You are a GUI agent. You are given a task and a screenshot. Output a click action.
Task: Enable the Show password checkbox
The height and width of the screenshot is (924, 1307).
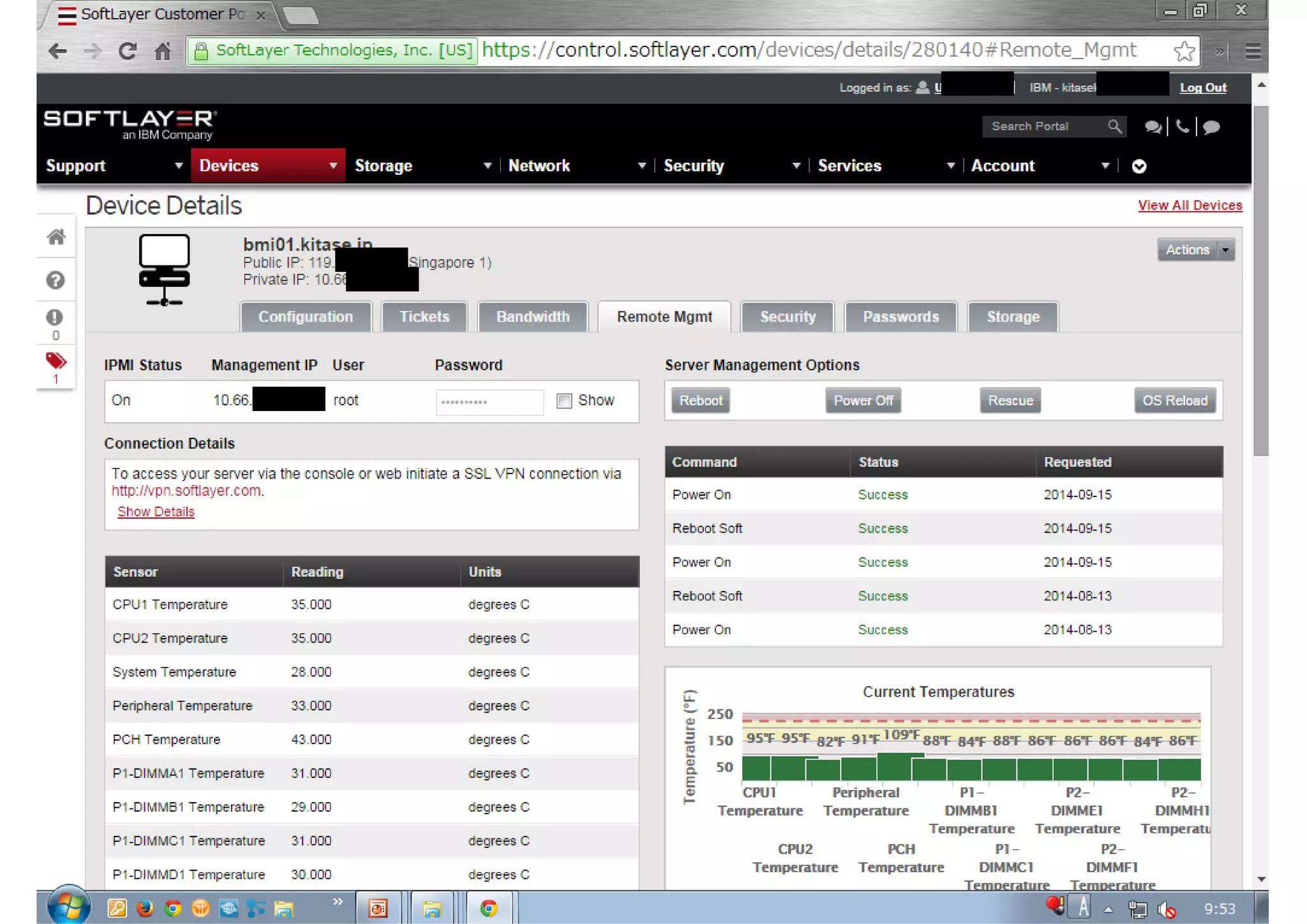pyautogui.click(x=564, y=401)
